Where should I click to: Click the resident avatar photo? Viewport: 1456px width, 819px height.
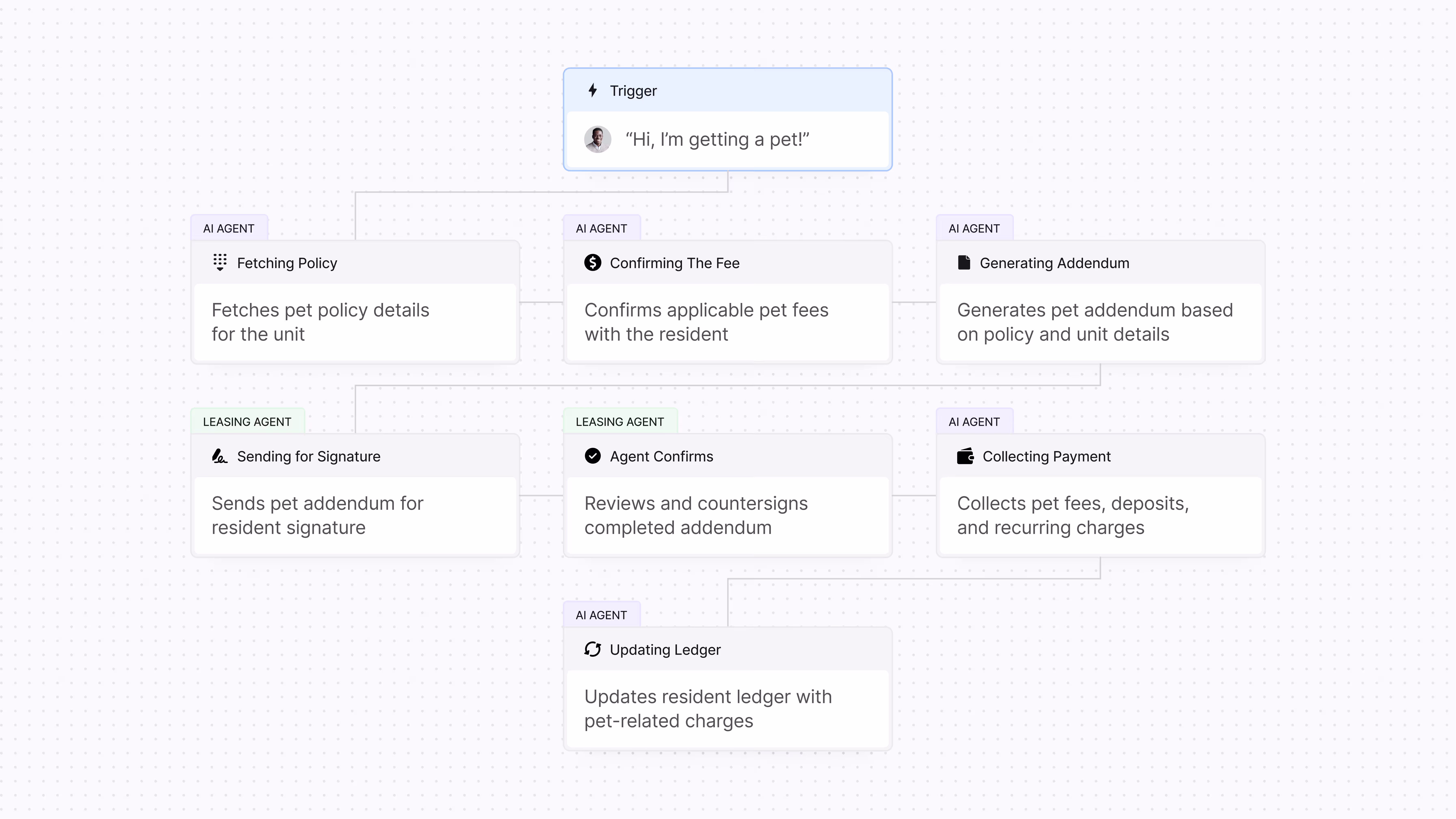pos(598,139)
